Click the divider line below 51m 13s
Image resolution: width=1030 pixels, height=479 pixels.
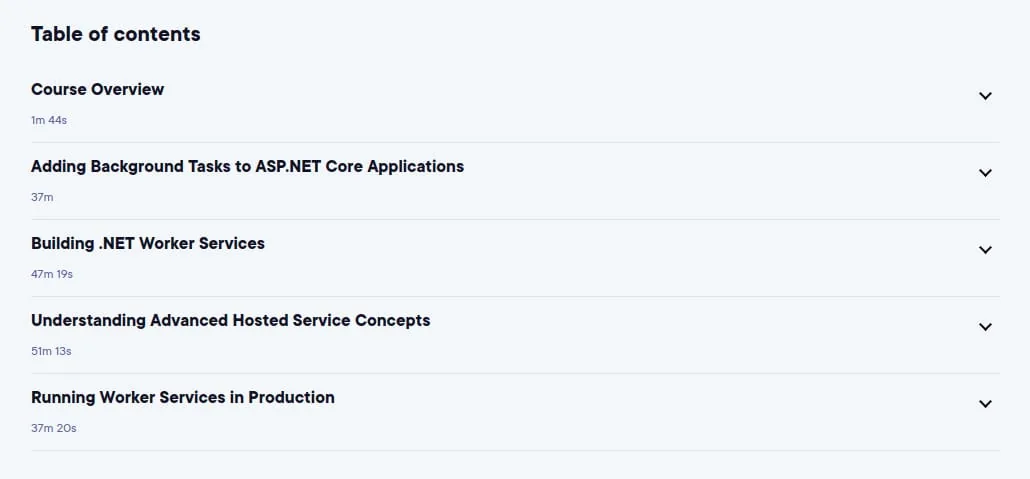pyautogui.click(x=515, y=373)
